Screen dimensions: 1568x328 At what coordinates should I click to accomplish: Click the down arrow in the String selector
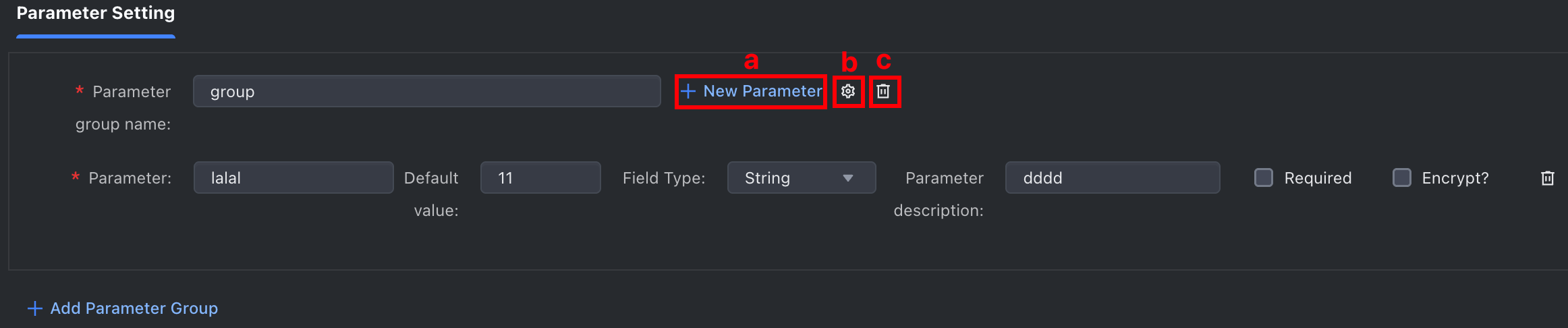click(848, 178)
